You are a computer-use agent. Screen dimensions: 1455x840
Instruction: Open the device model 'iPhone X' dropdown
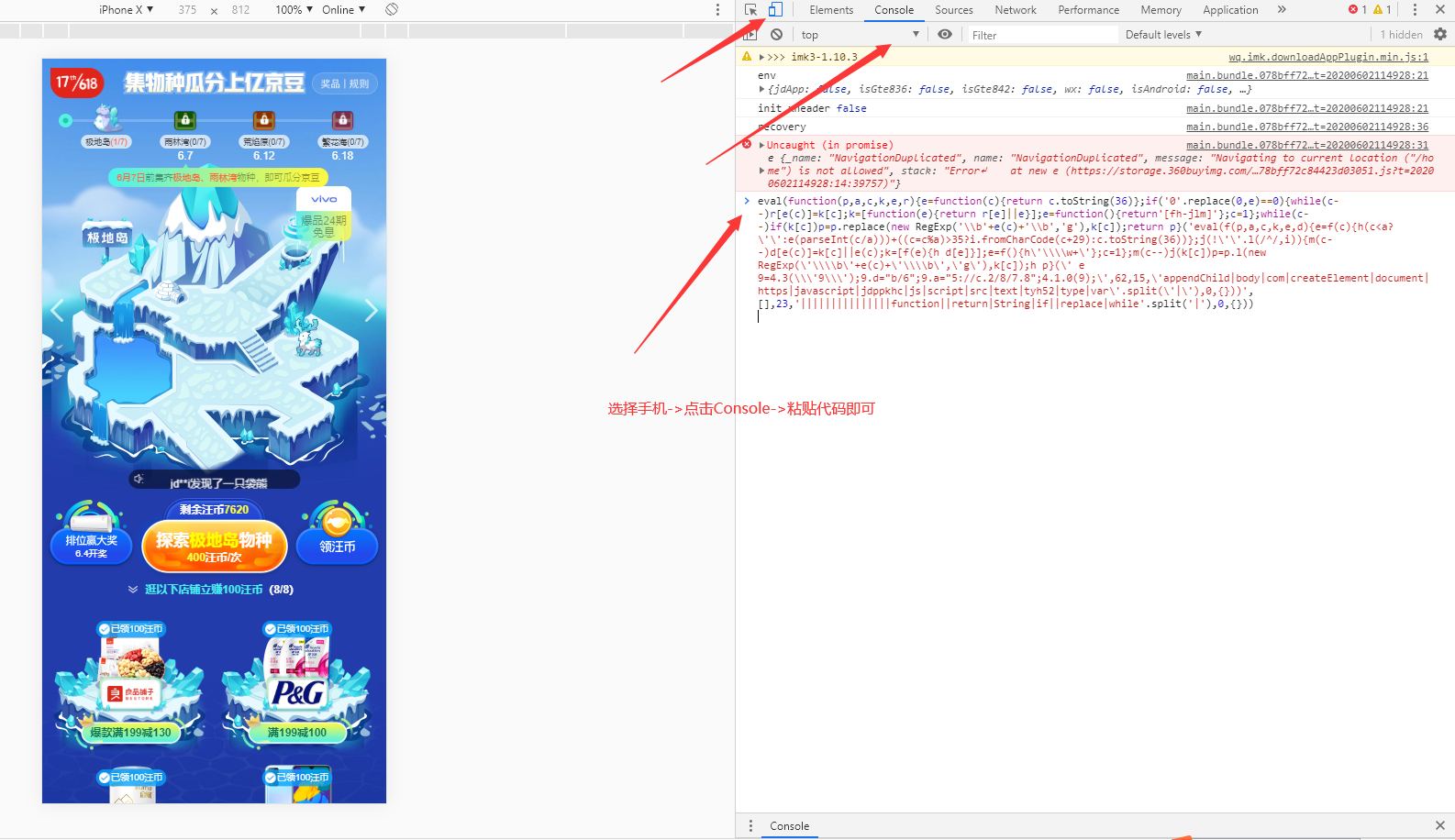127,10
